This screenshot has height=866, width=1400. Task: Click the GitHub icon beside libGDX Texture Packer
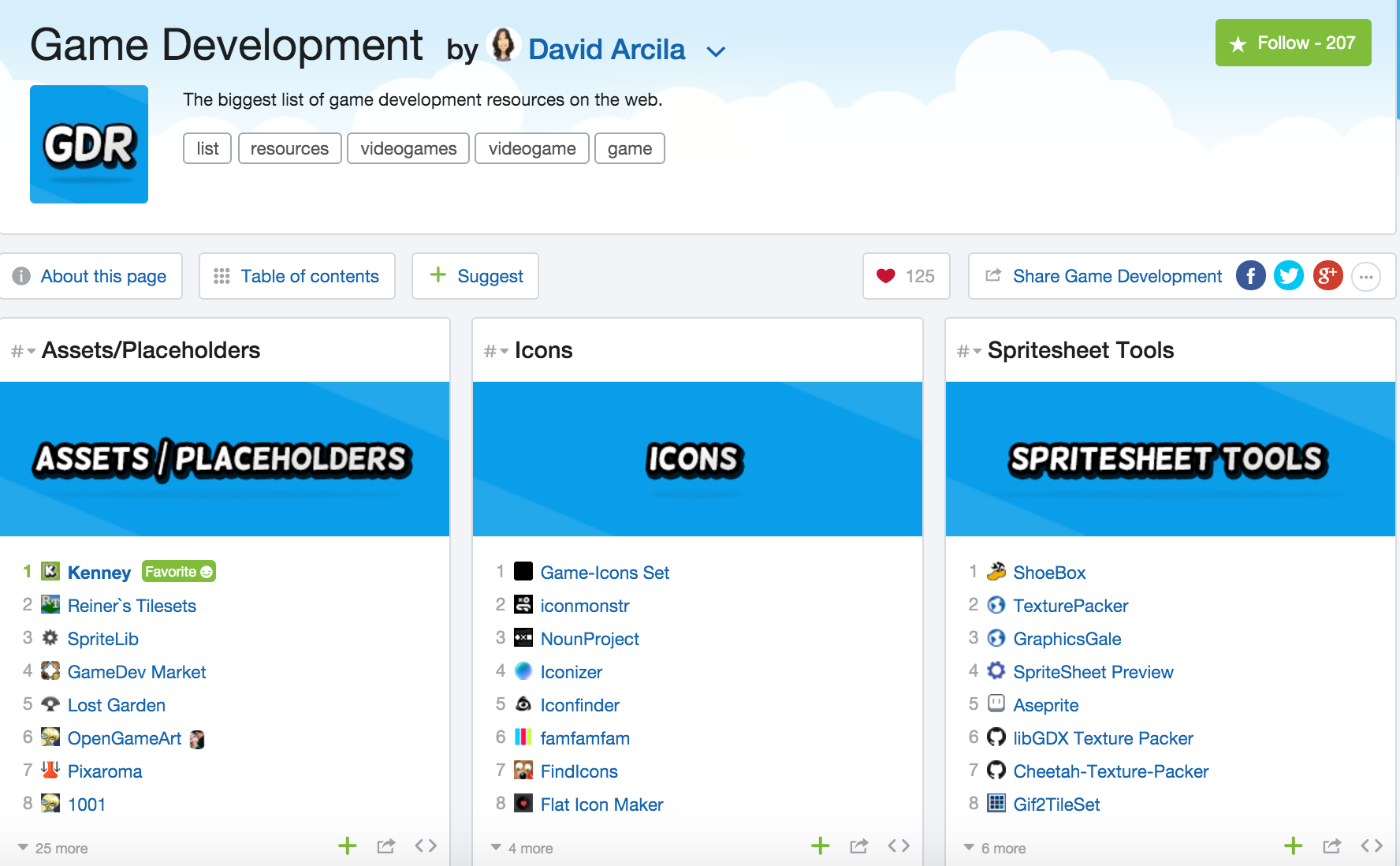coord(996,737)
